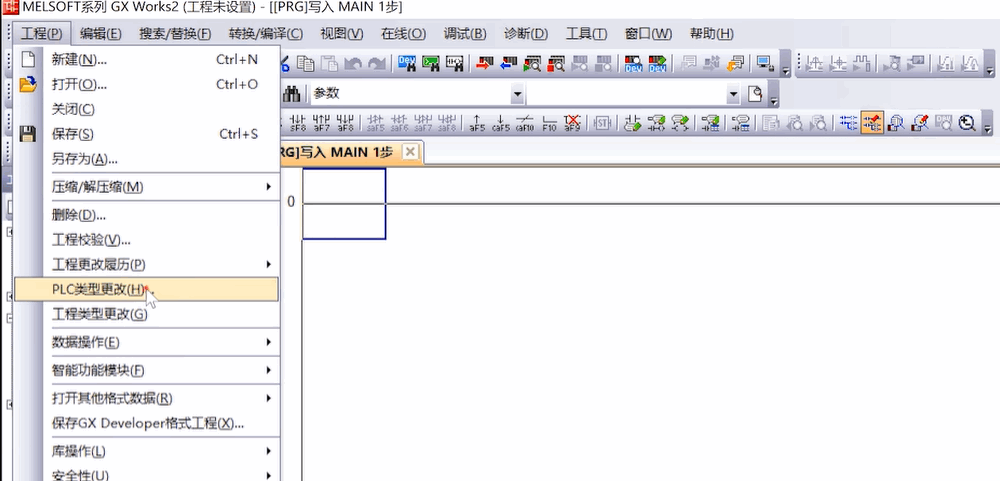Image resolution: width=1000 pixels, height=481 pixels.
Task: Click the caF5 down-arrow icon
Action: coord(501,122)
